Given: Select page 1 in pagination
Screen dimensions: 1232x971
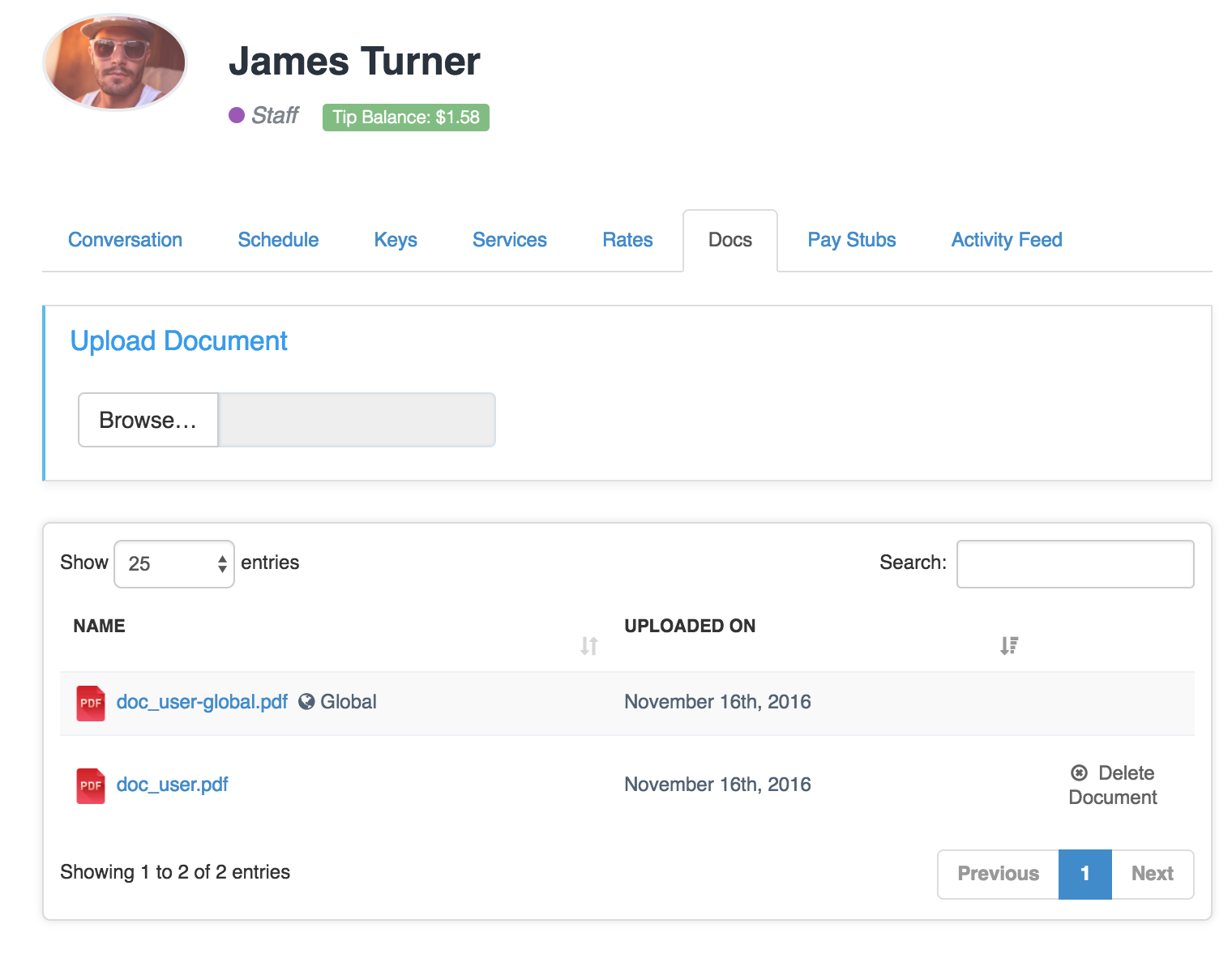Looking at the screenshot, I should click(1085, 874).
